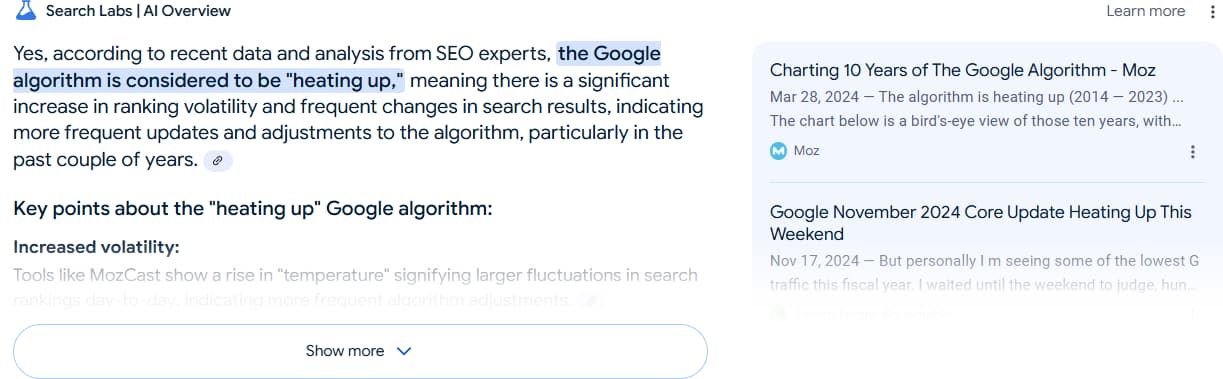This screenshot has width=1223, height=379.
Task: Click the Search Labs flask icon
Action: click(25, 11)
